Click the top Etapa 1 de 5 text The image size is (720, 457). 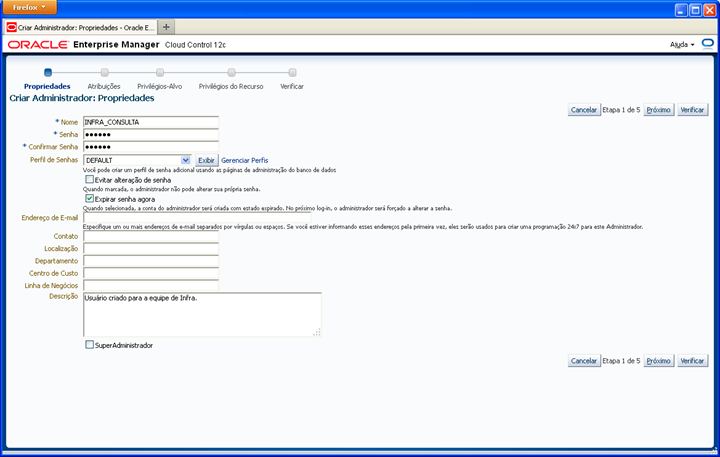coord(621,110)
